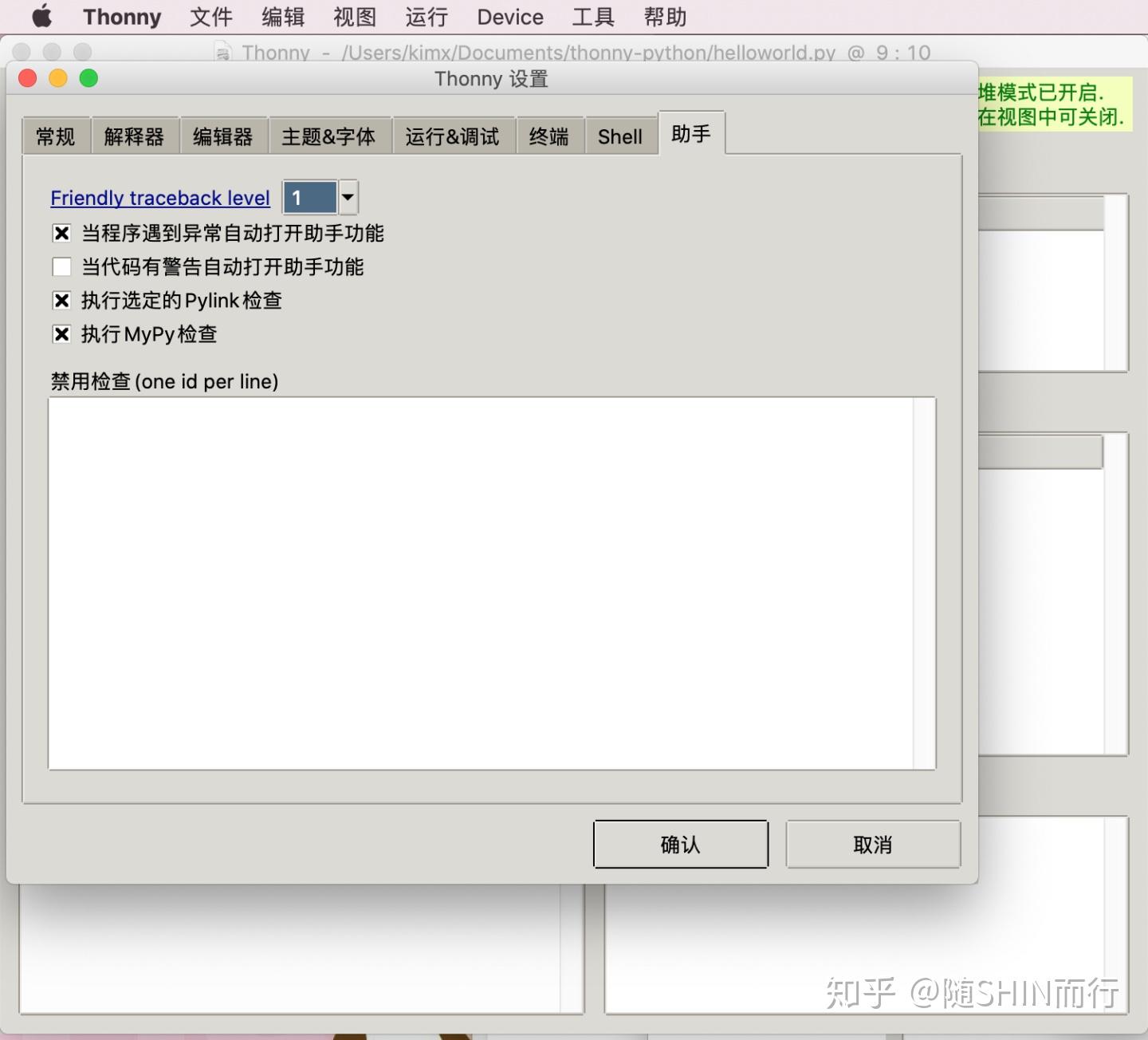The height and width of the screenshot is (1040, 1148).
Task: Disable 执行选定的Pylink检查 checkbox
Action: (x=61, y=300)
